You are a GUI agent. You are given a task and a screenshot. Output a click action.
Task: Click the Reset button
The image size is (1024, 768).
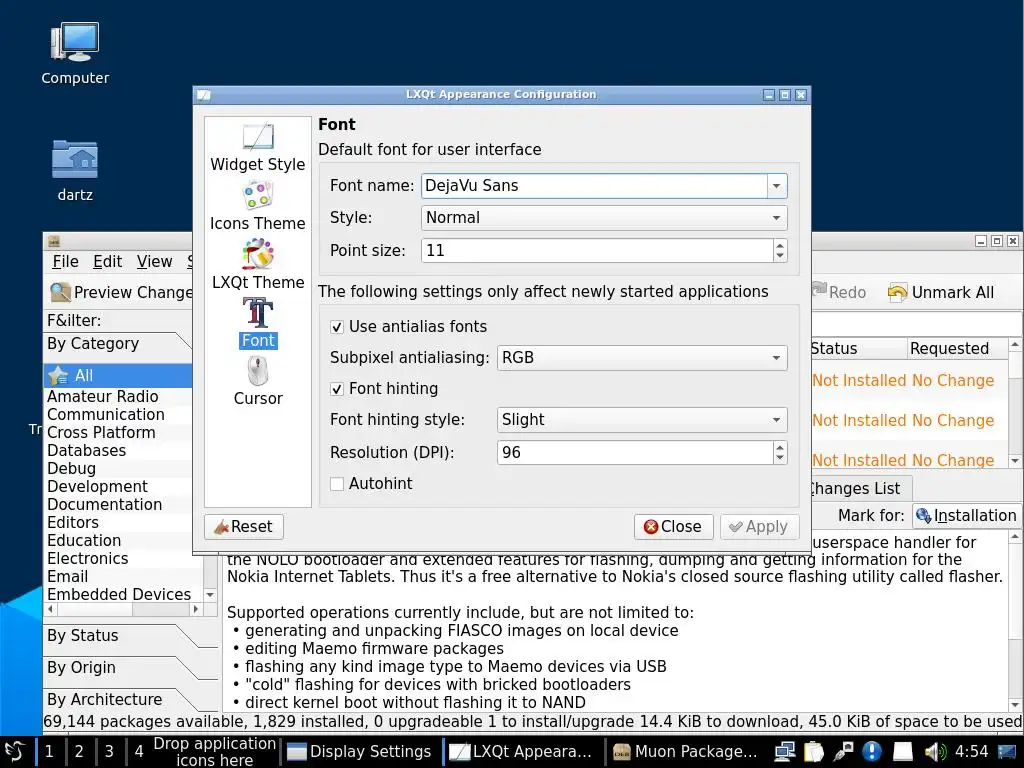tap(244, 526)
